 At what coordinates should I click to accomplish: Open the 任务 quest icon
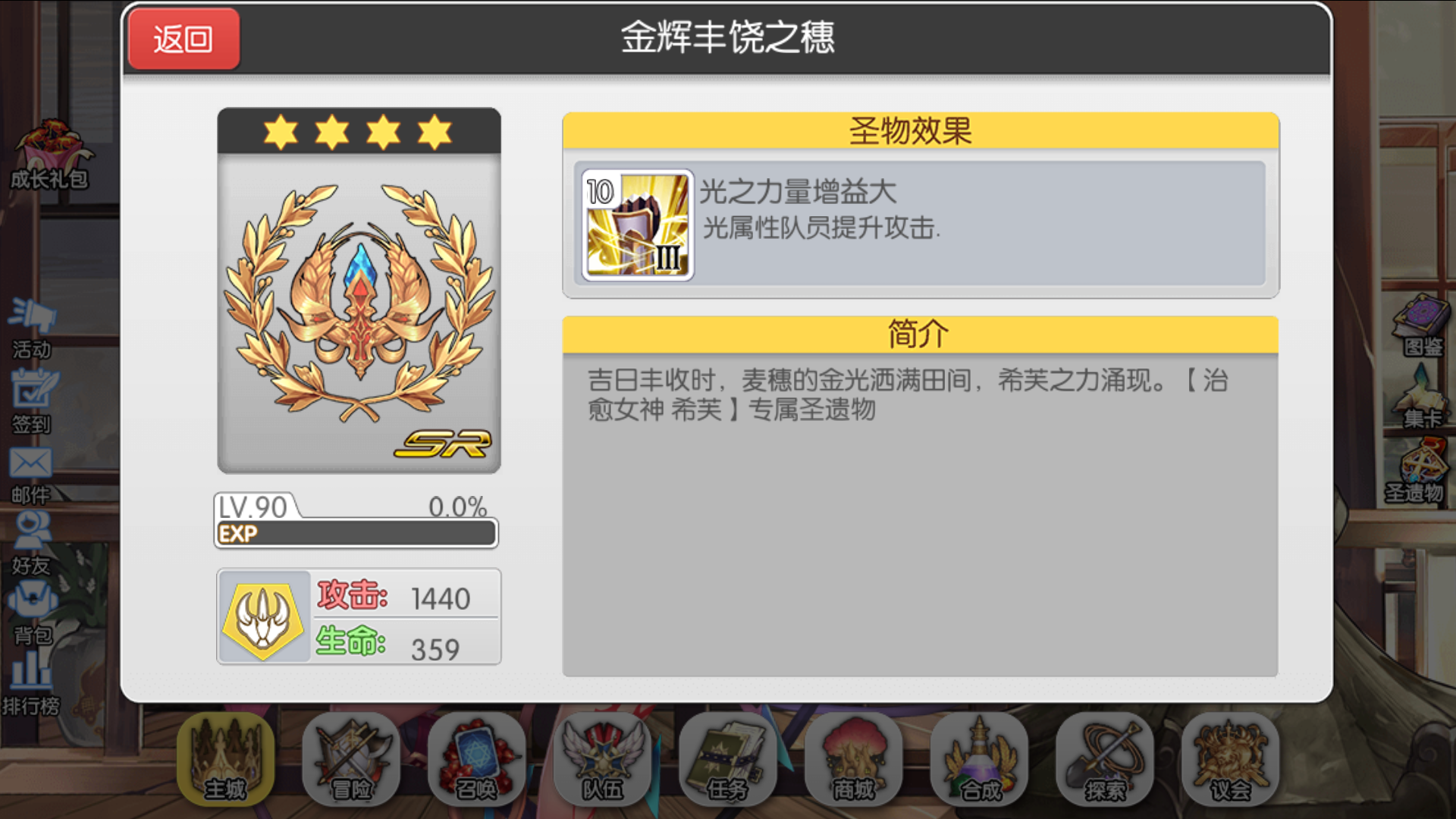728,759
